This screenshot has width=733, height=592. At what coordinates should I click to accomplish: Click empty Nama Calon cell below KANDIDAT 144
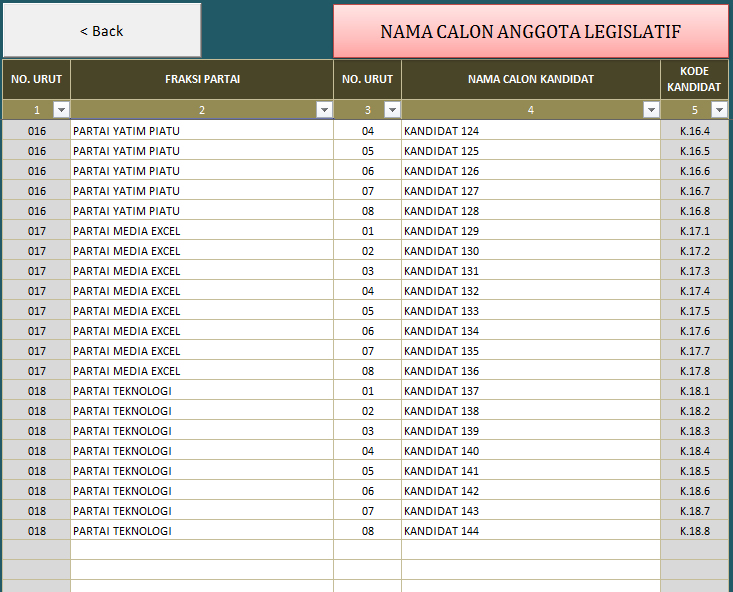pos(531,550)
